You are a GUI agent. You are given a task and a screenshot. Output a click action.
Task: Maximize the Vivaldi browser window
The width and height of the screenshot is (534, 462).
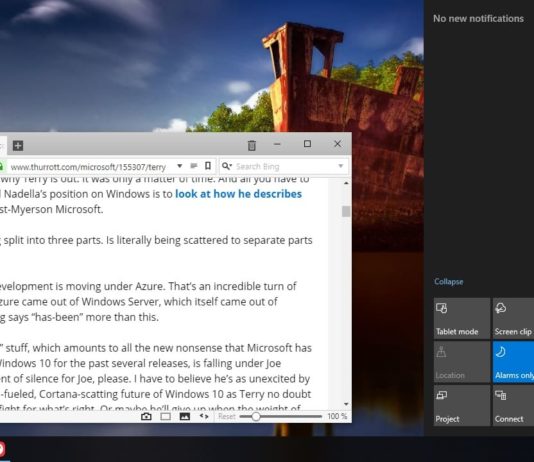click(307, 144)
